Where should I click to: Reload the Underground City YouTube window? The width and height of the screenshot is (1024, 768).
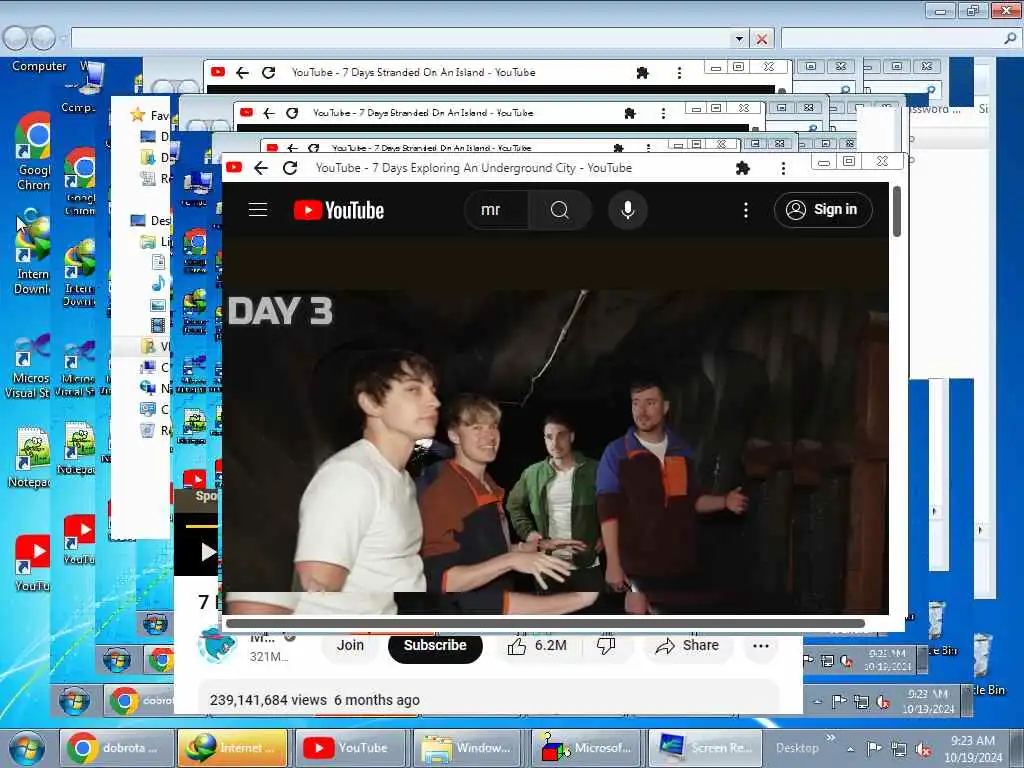(x=290, y=168)
